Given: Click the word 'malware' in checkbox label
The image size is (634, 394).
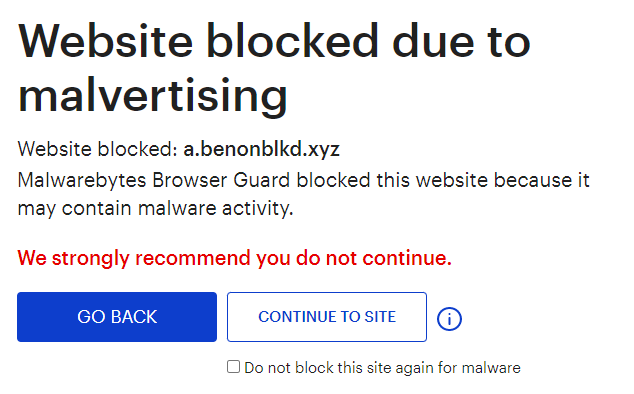Looking at the screenshot, I should (x=491, y=368).
